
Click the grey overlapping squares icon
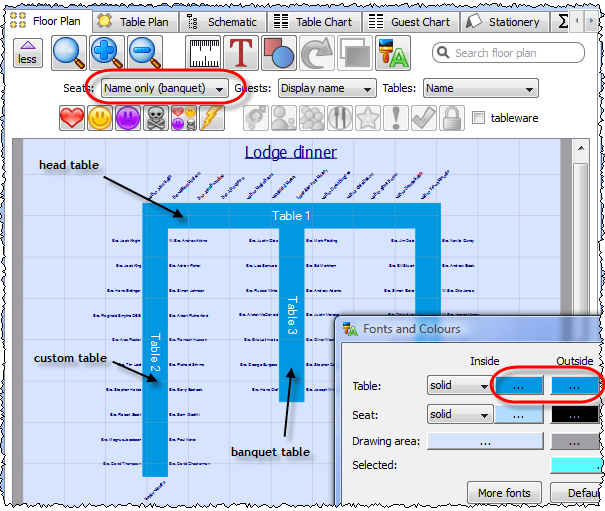(x=355, y=53)
